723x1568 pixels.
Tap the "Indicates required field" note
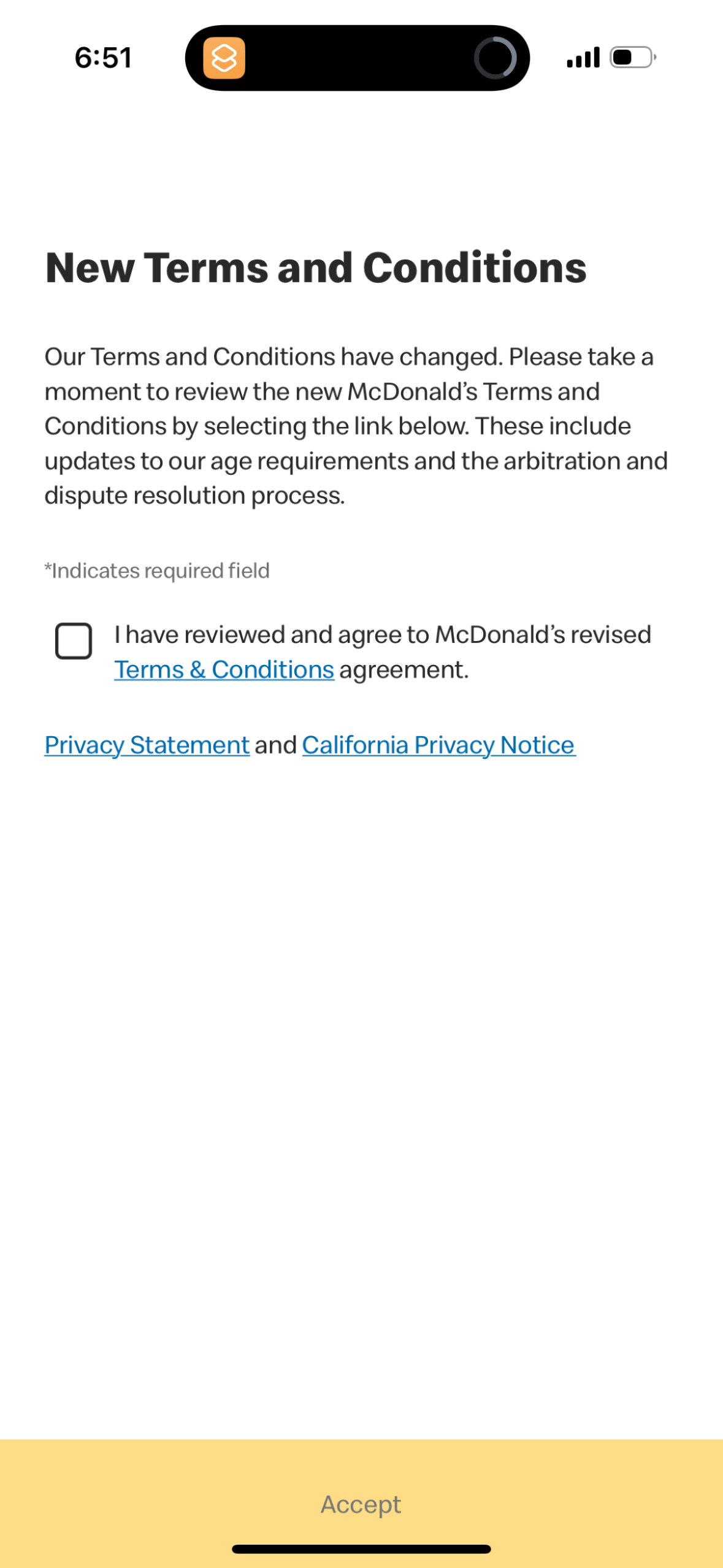pos(157,571)
